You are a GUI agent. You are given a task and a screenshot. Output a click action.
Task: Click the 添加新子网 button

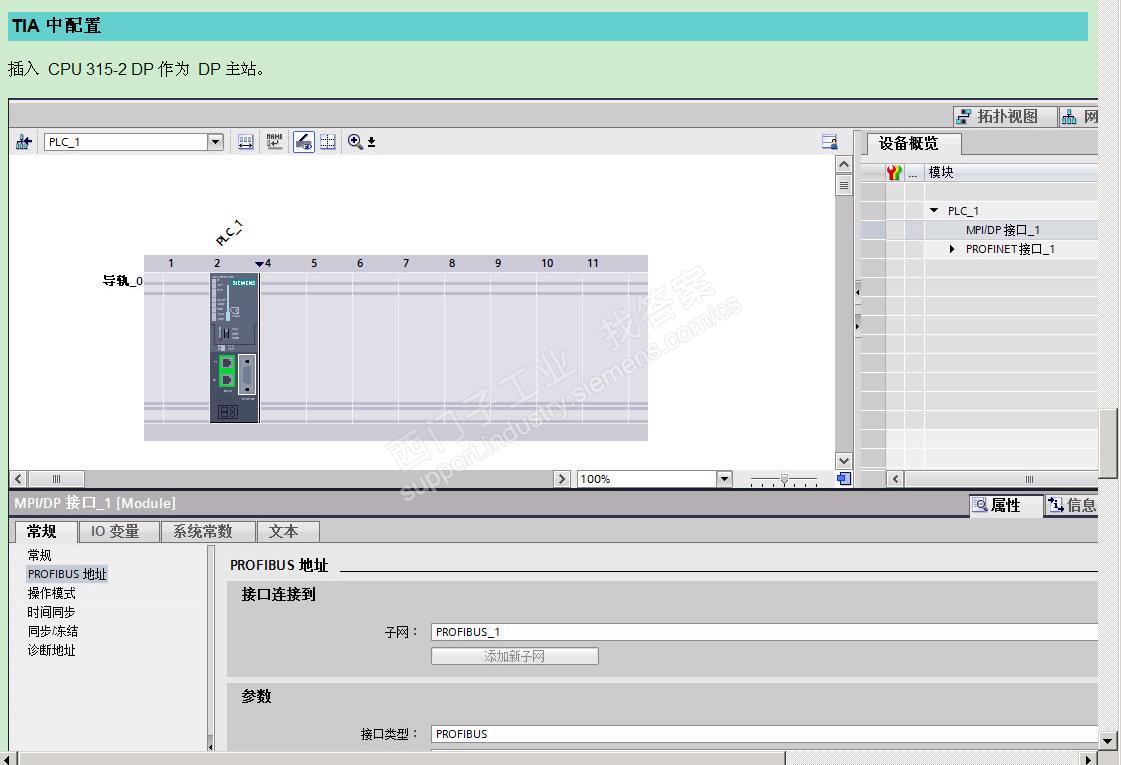515,656
